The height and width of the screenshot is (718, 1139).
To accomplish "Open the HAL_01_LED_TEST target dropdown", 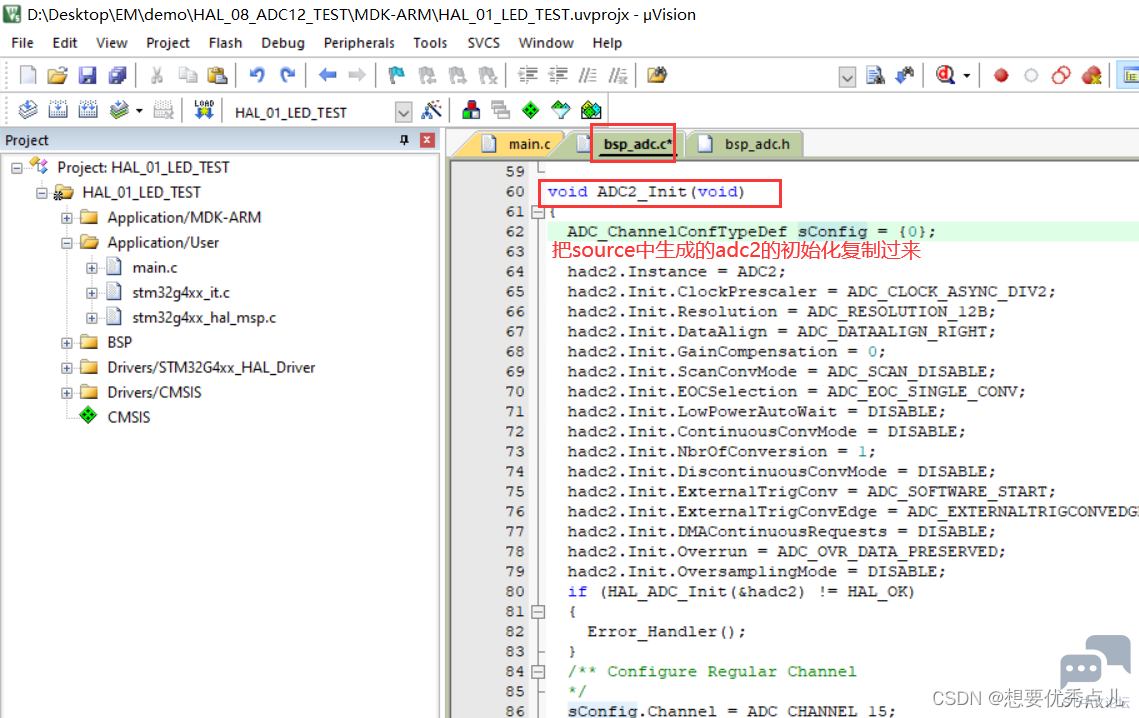I will [403, 112].
